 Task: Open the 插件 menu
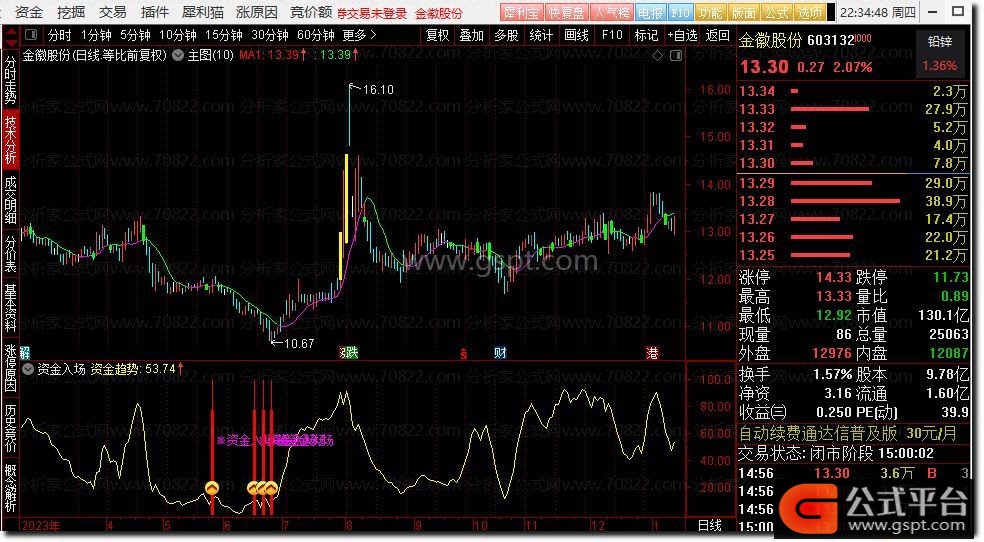click(x=154, y=13)
